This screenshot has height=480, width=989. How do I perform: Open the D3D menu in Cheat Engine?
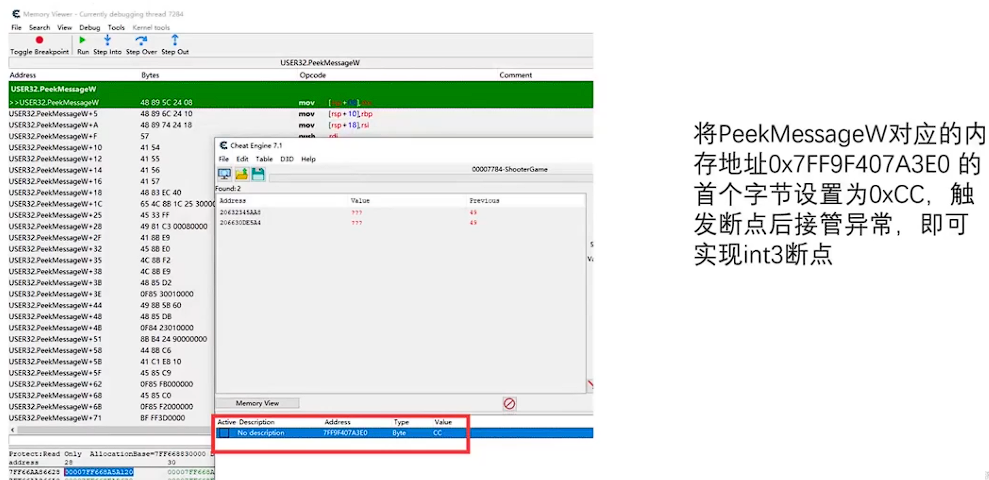[287, 159]
